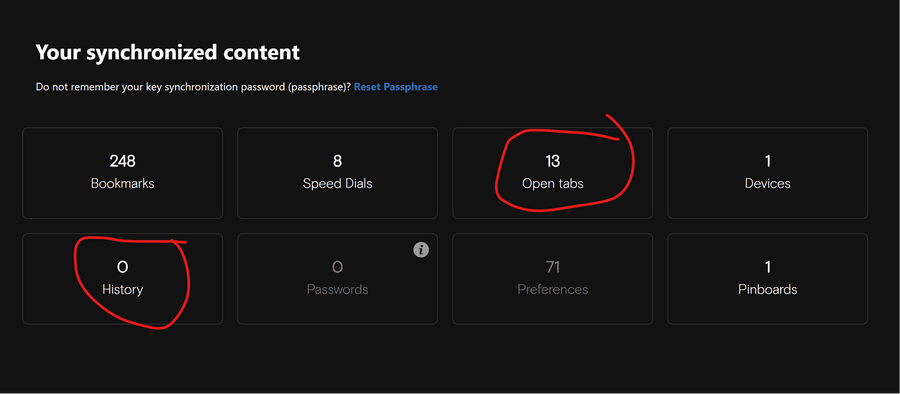Click the passphrase reminder question text
900x394 pixels.
[193, 87]
